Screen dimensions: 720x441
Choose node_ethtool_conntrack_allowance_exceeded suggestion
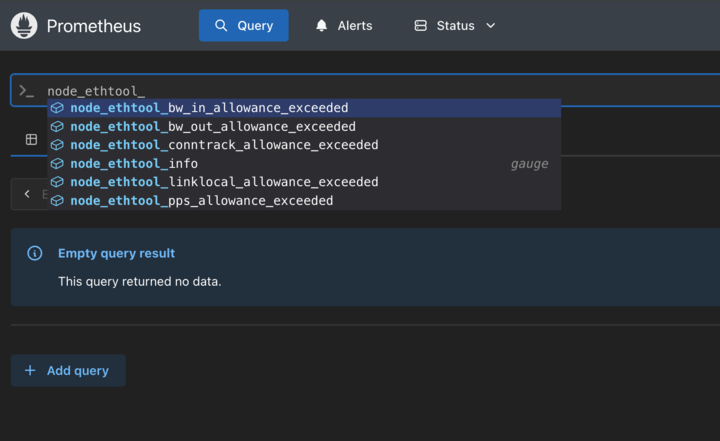304,145
